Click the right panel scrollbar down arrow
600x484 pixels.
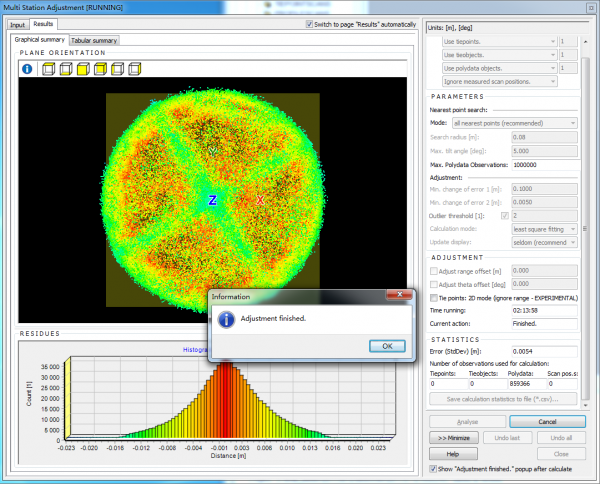pyautogui.click(x=585, y=405)
